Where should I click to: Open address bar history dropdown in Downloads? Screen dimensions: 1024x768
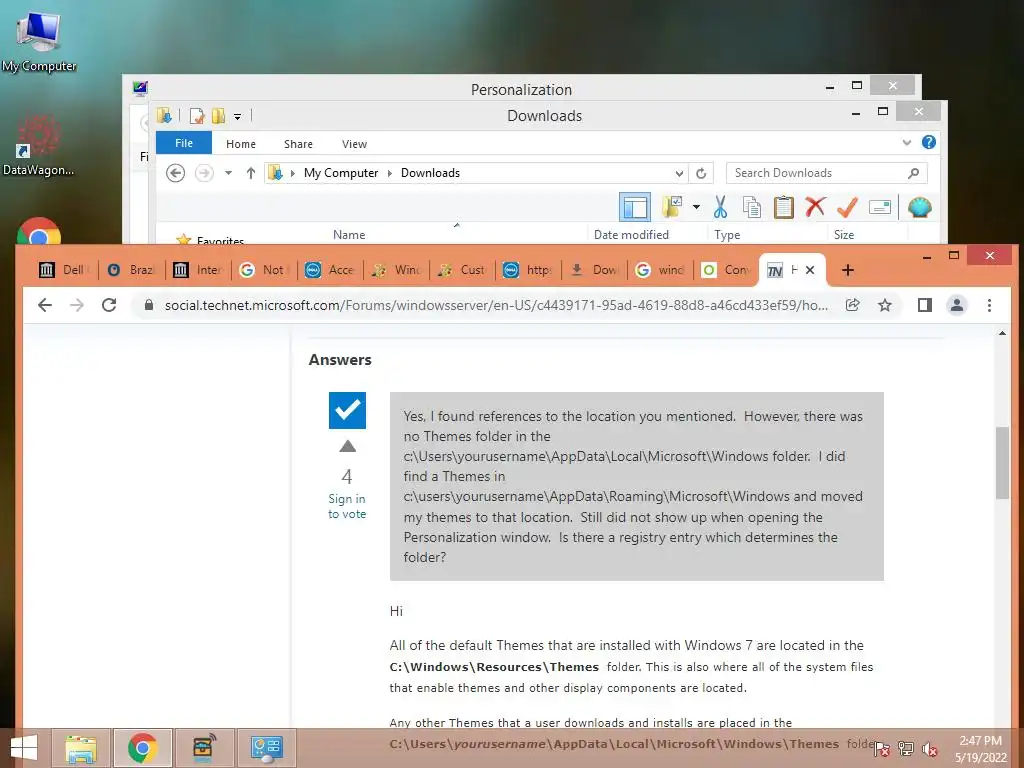(x=679, y=174)
